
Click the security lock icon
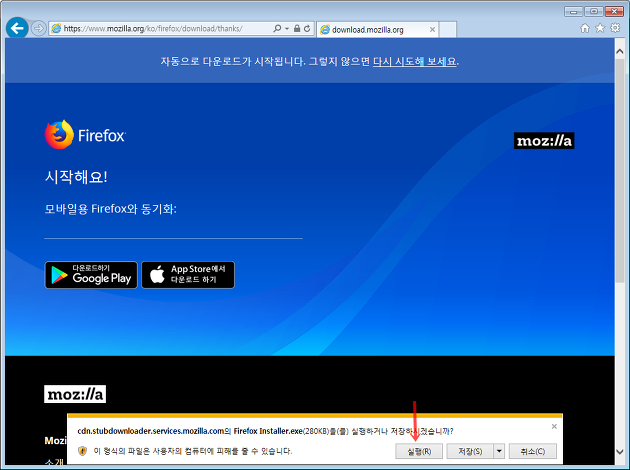click(297, 29)
